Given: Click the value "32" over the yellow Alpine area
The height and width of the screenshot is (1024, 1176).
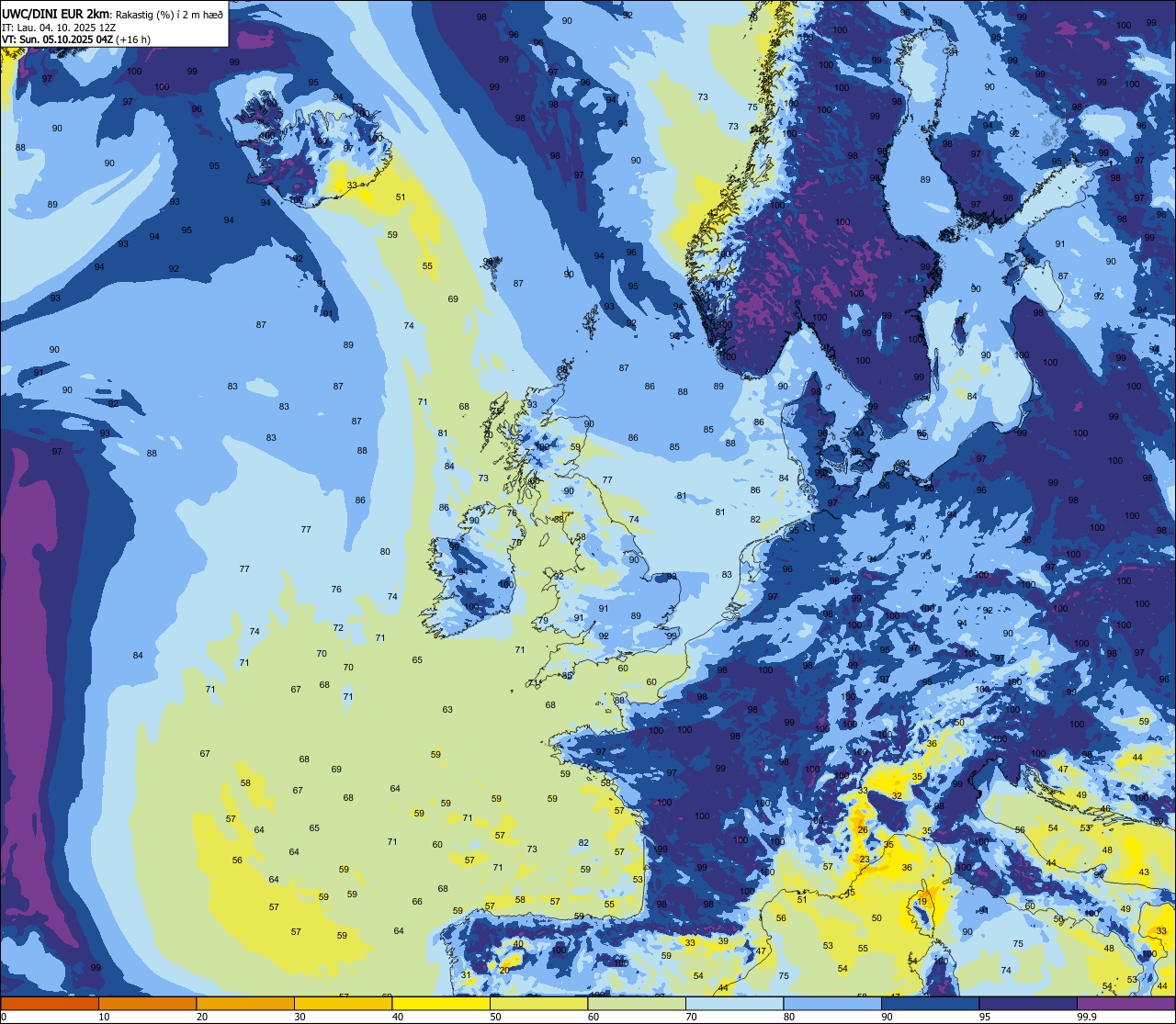Looking at the screenshot, I should 897,795.
